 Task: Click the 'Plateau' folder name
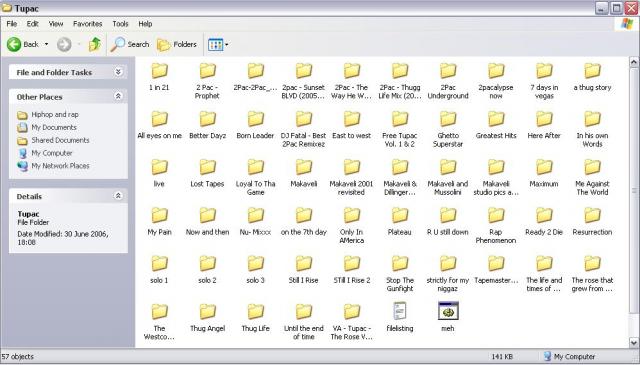(x=400, y=232)
